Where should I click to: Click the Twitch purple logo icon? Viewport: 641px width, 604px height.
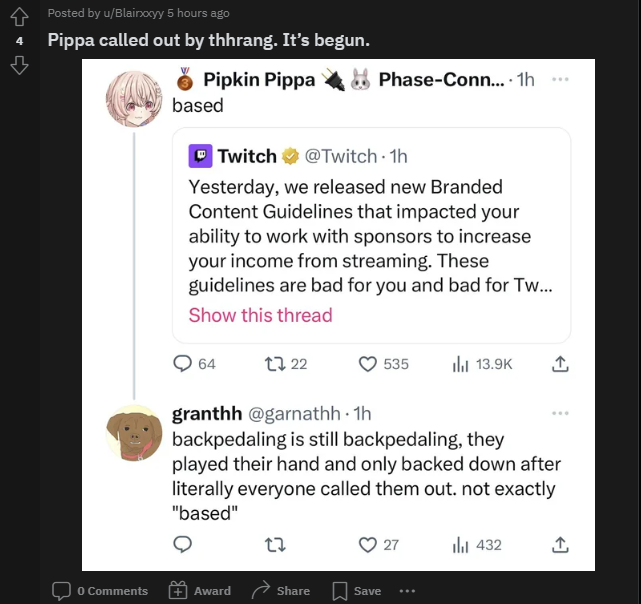coord(200,156)
